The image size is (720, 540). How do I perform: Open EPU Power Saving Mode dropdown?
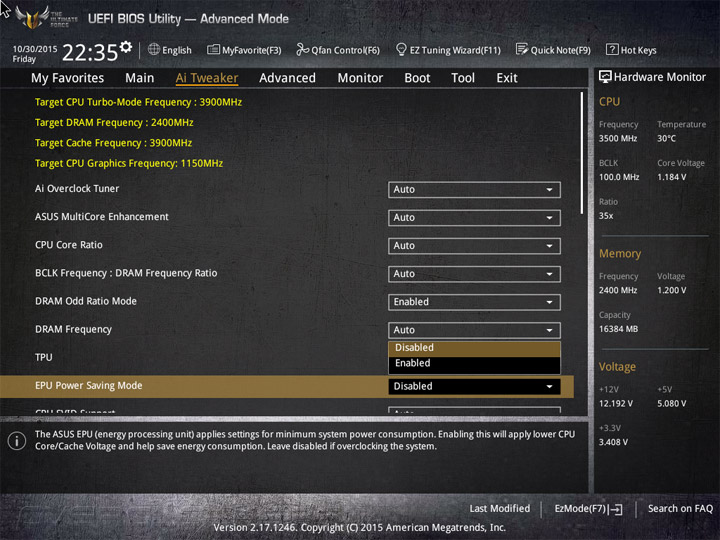coord(474,386)
